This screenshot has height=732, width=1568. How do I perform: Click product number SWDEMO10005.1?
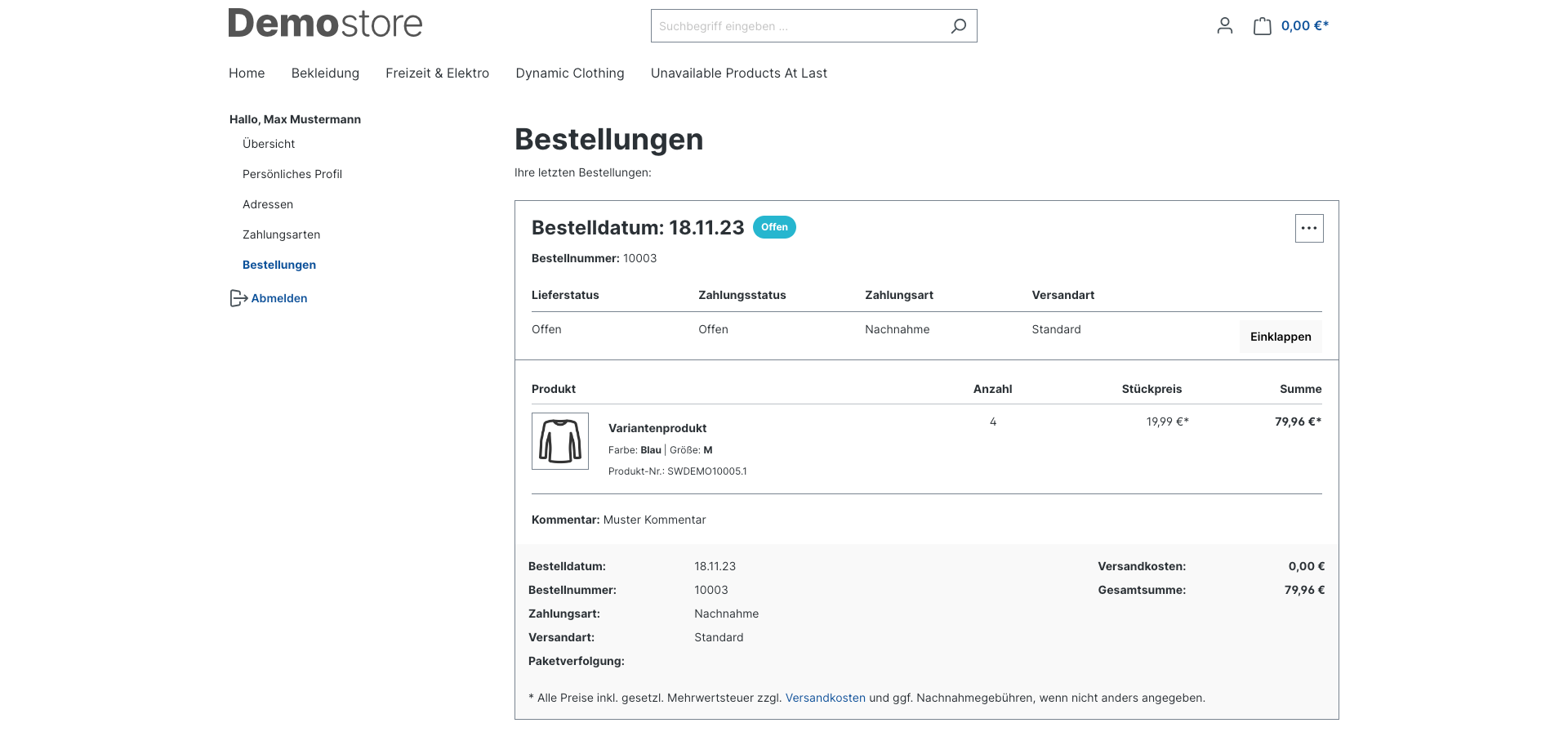click(707, 471)
